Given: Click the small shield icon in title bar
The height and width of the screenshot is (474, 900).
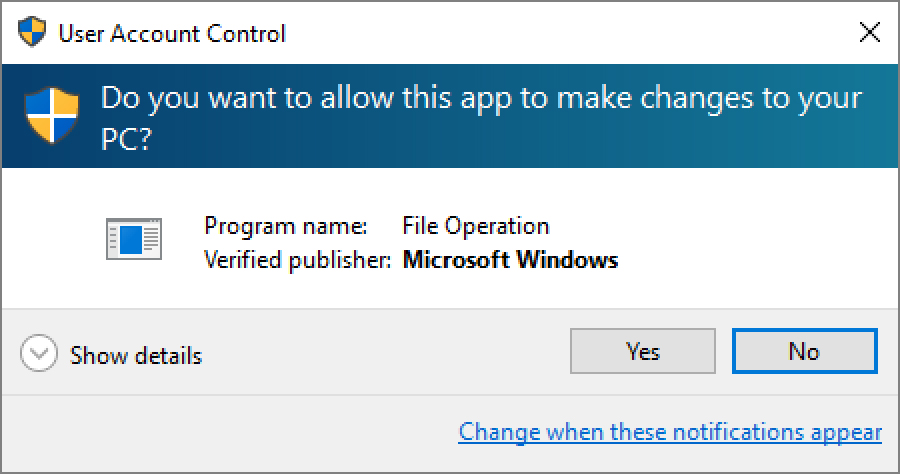Looking at the screenshot, I should [32, 33].
